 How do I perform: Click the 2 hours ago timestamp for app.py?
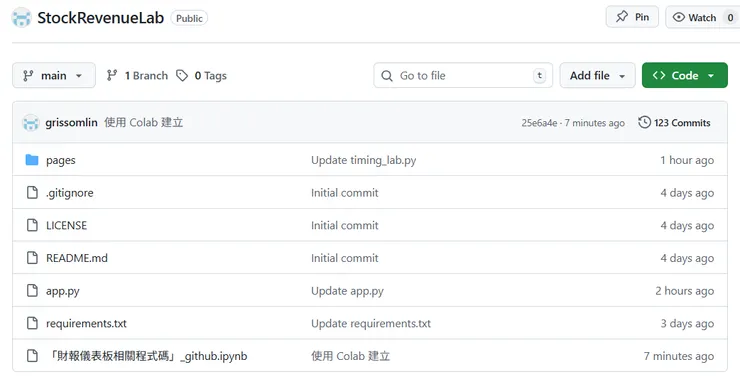click(x=684, y=291)
